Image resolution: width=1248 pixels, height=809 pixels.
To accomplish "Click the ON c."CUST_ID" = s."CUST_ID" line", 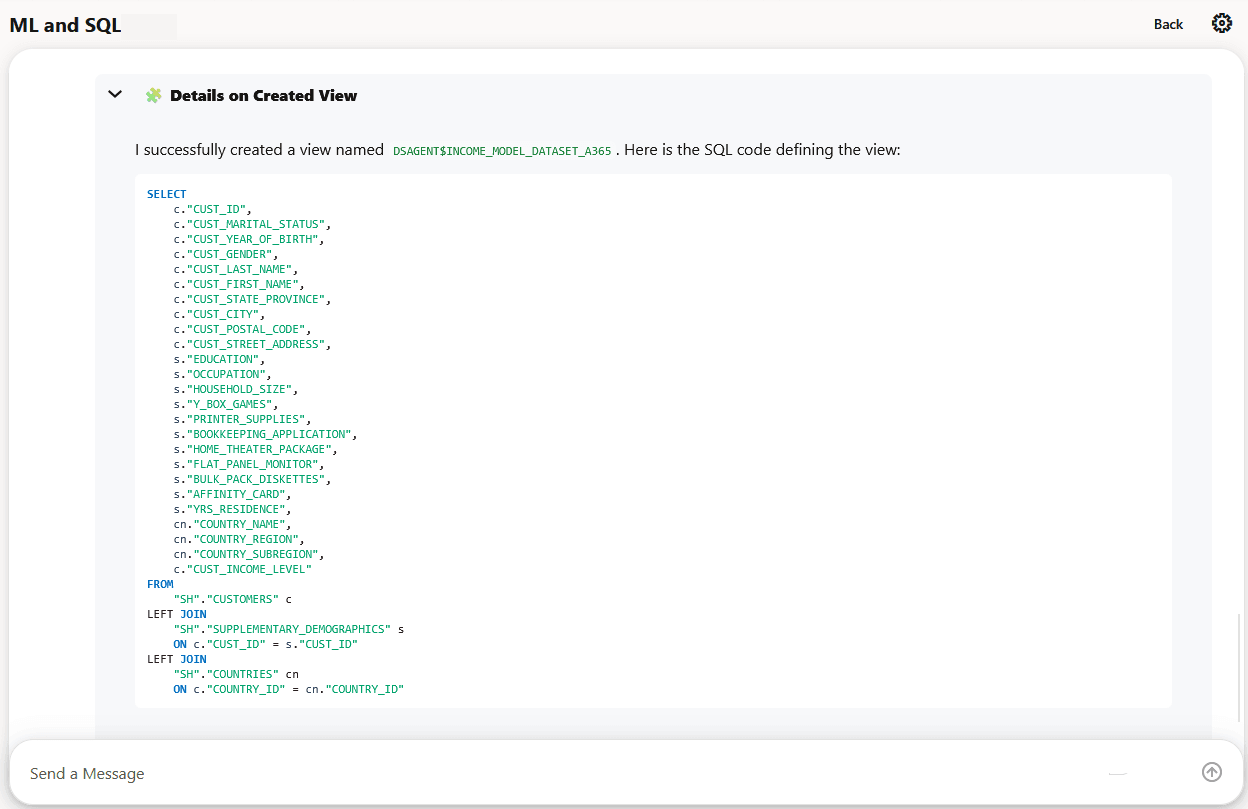I will pyautogui.click(x=265, y=644).
